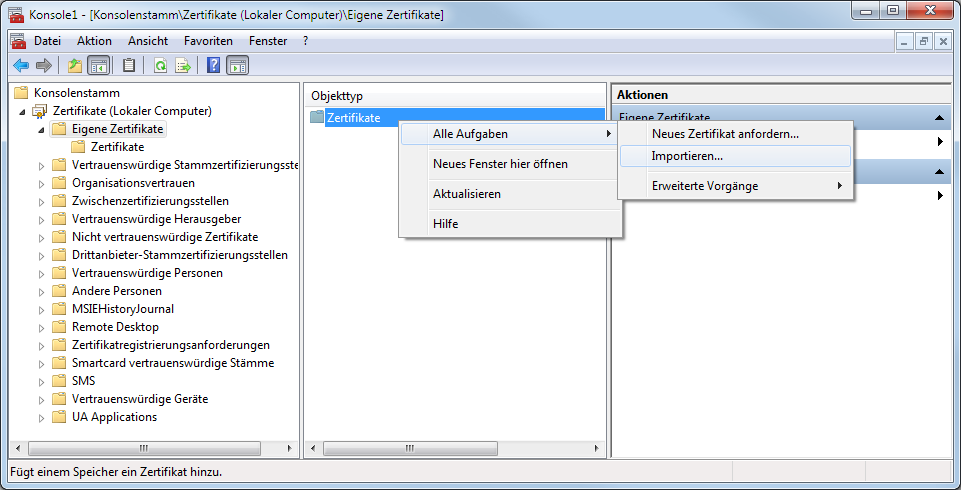Select the Vertrauenswürdige Personen folder
This screenshot has height=490, width=961.
[x=147, y=273]
